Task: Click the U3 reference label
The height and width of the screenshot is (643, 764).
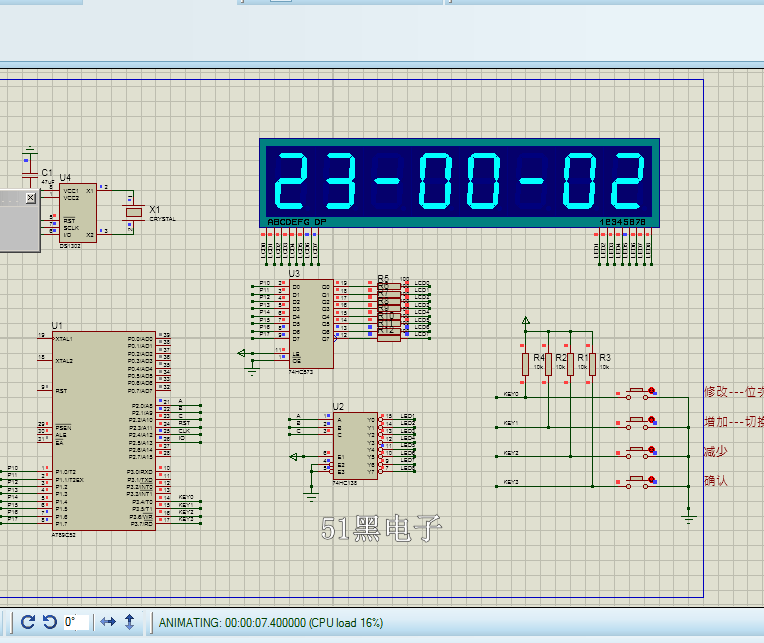Action: pyautogui.click(x=294, y=273)
